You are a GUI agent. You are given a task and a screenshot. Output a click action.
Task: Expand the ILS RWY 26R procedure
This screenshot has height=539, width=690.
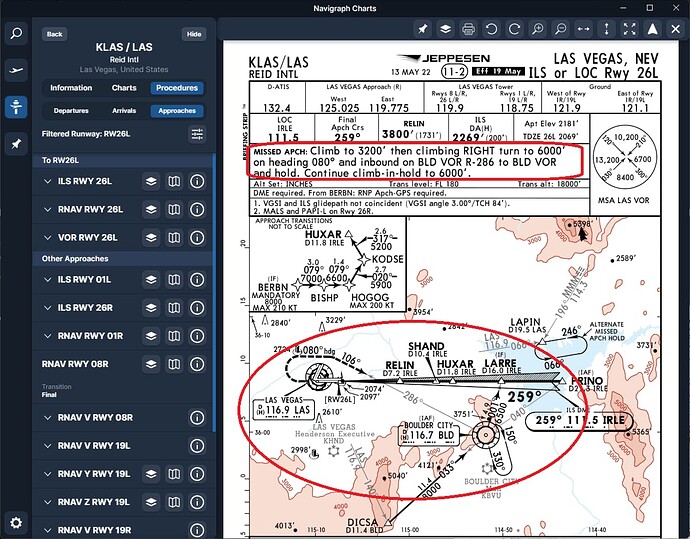pyautogui.click(x=48, y=308)
